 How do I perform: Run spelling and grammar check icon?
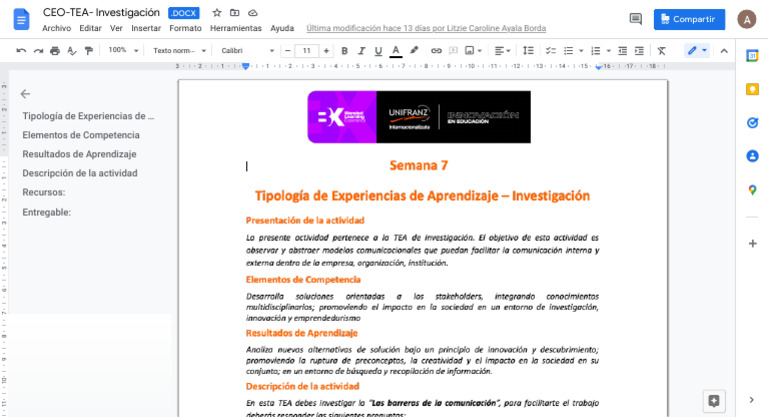pos(72,50)
